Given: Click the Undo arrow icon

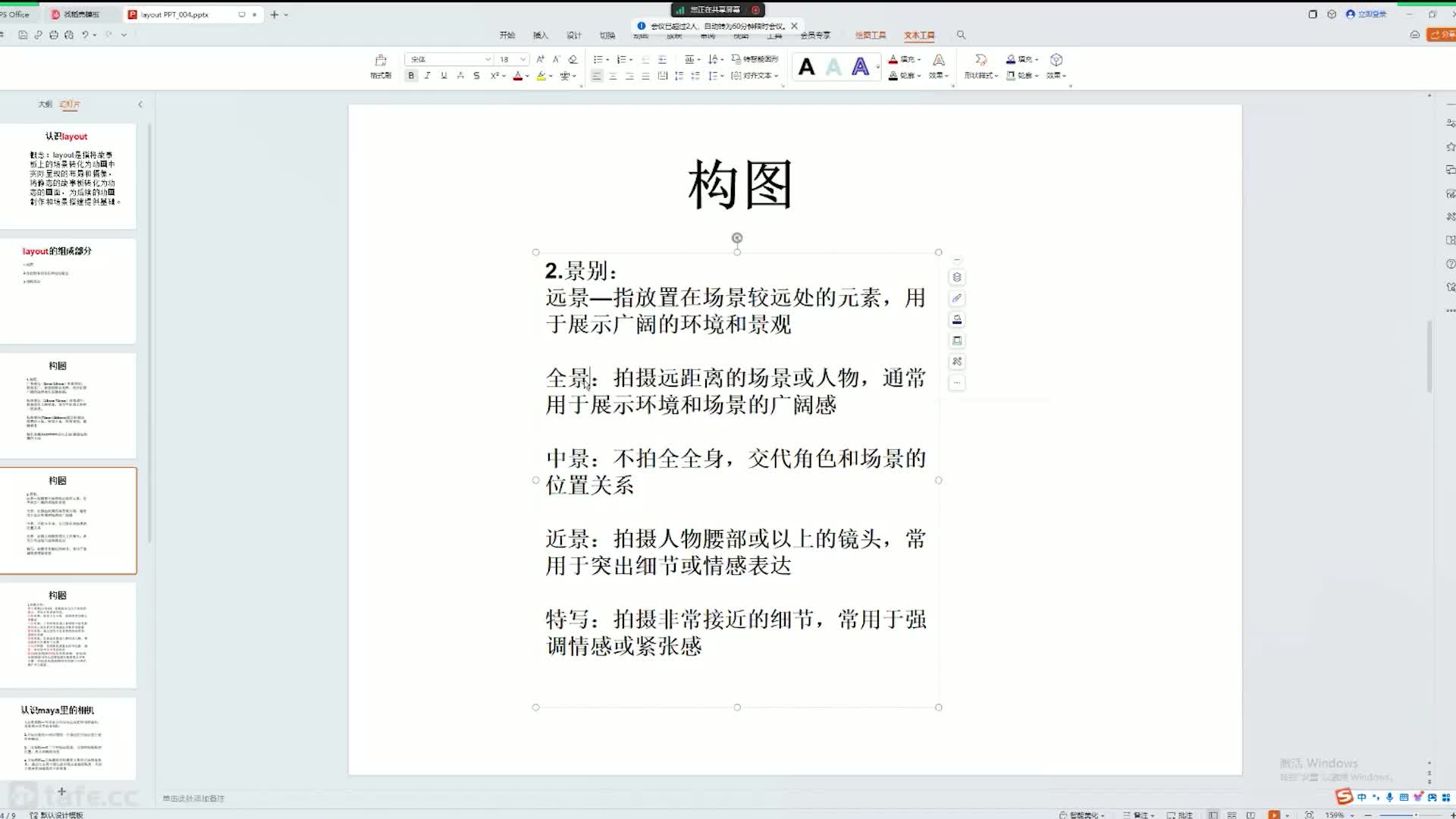Looking at the screenshot, I should coord(85,35).
